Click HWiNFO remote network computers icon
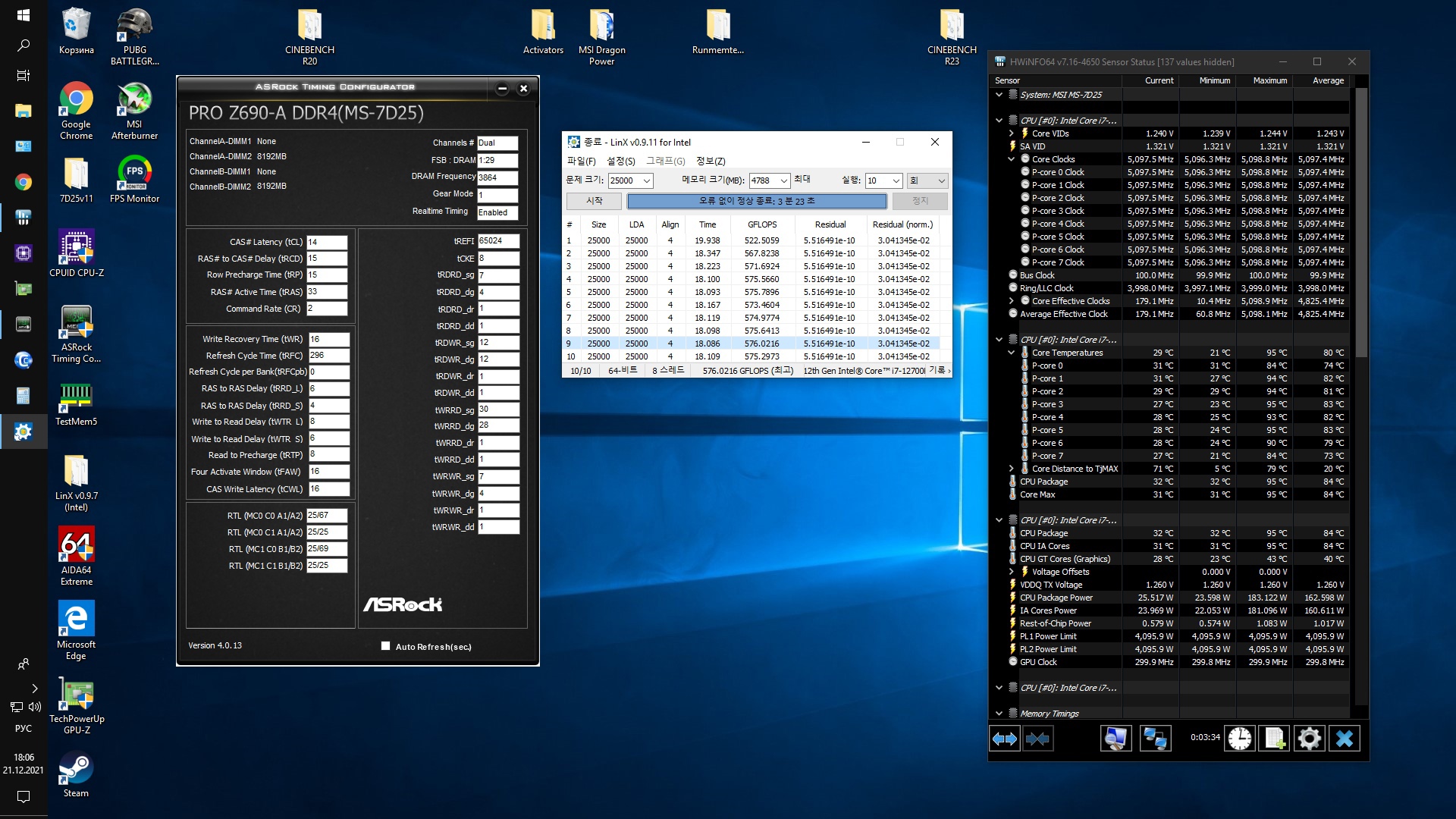This screenshot has height=819, width=1456. 1155,739
